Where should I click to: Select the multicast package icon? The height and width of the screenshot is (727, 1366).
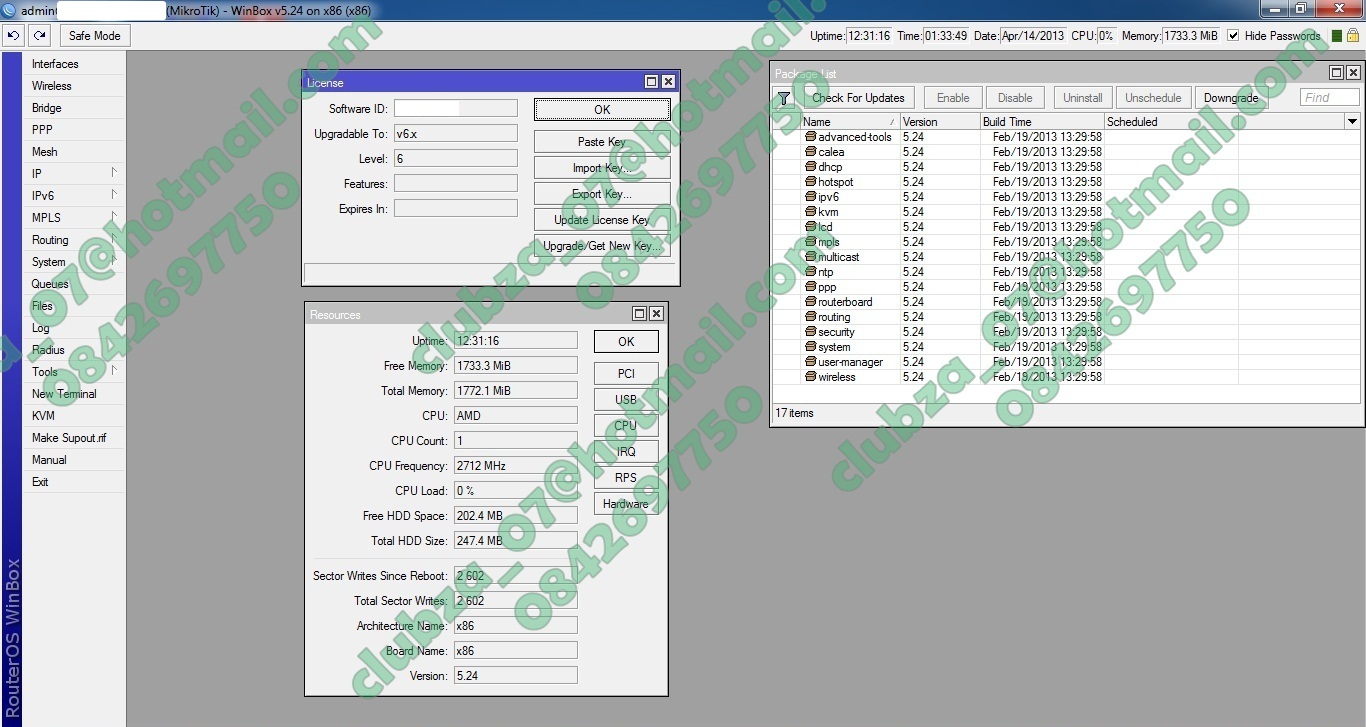811,257
